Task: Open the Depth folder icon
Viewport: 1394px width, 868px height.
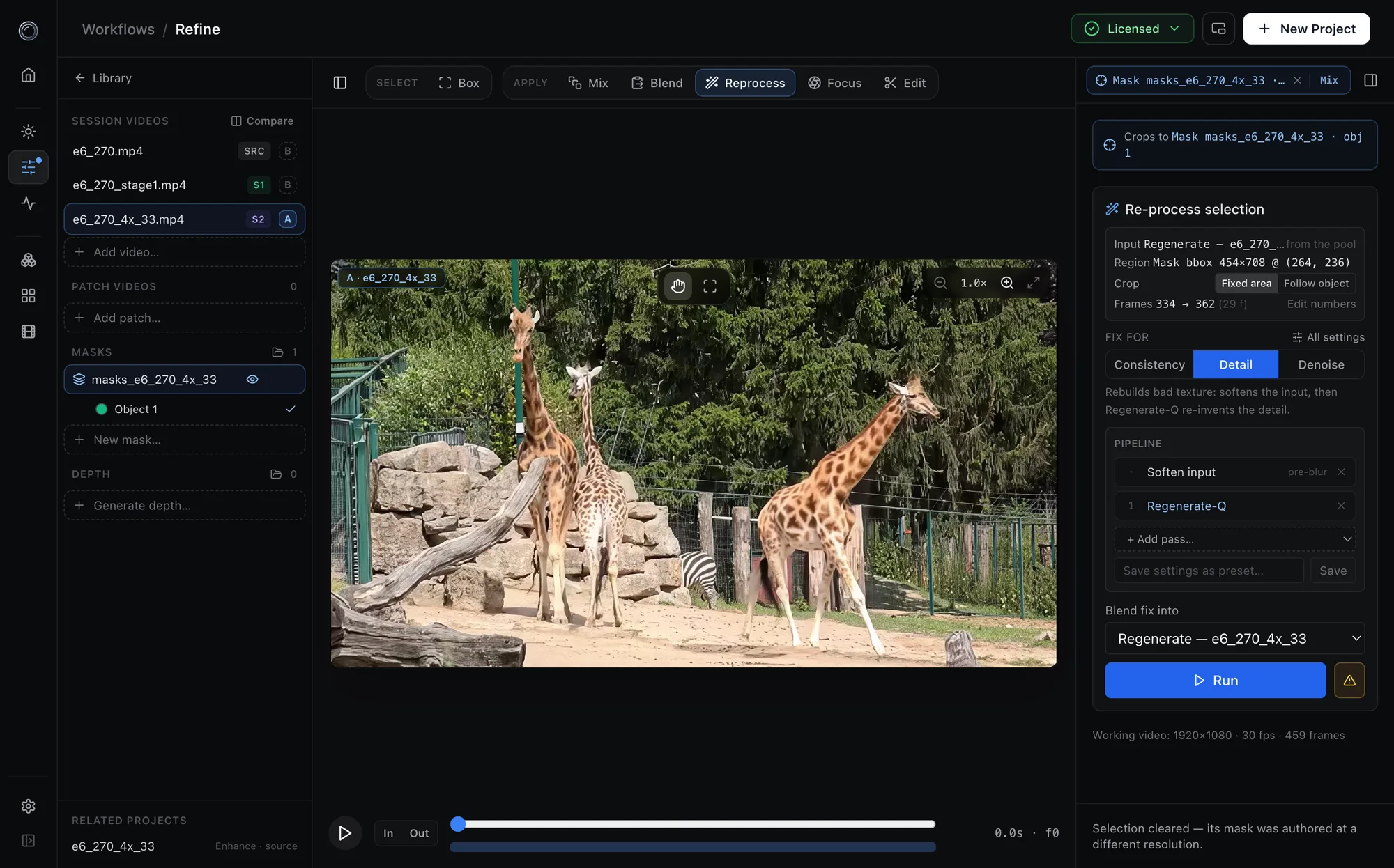Action: tap(276, 474)
